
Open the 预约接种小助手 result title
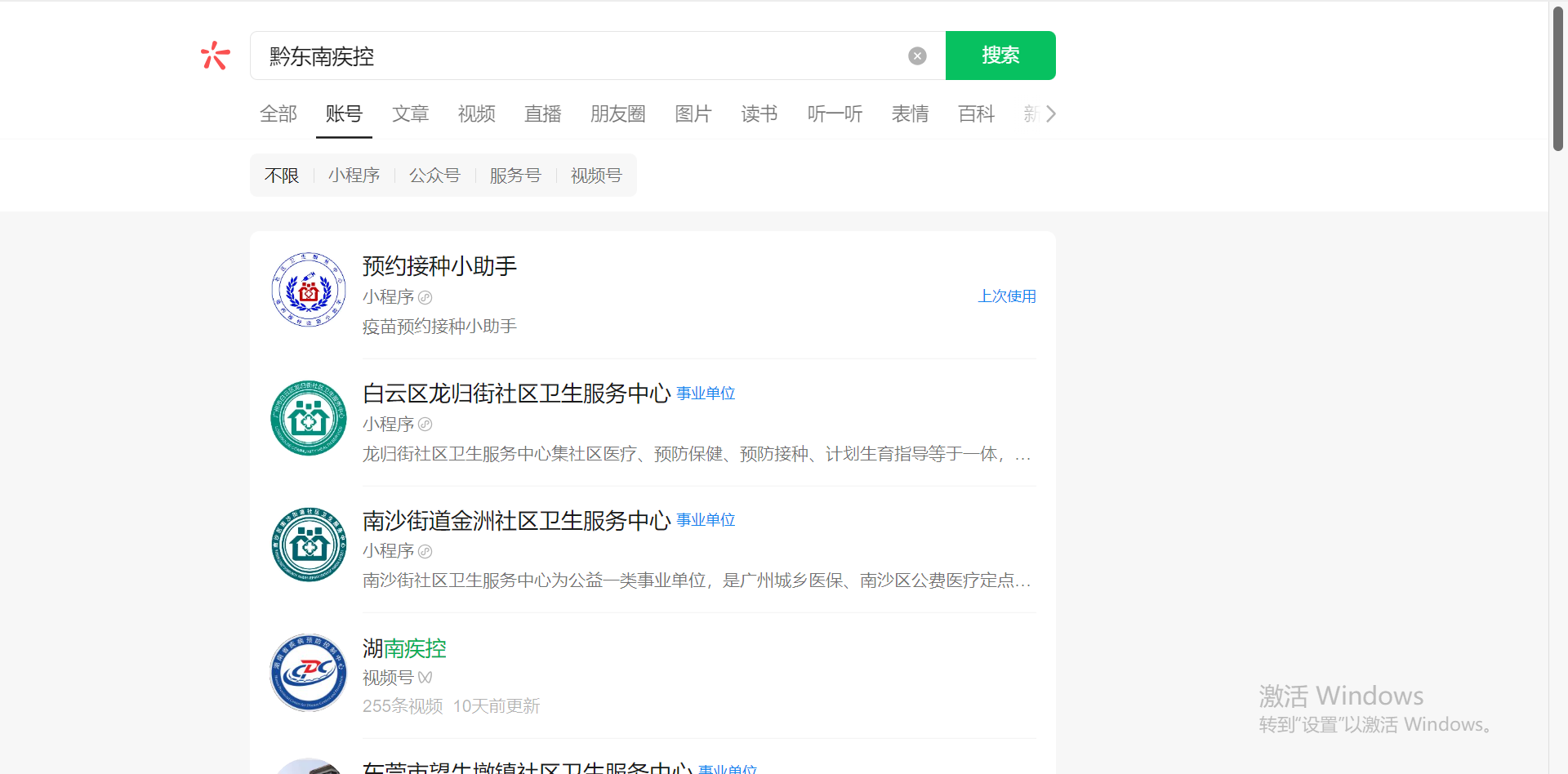(x=440, y=266)
